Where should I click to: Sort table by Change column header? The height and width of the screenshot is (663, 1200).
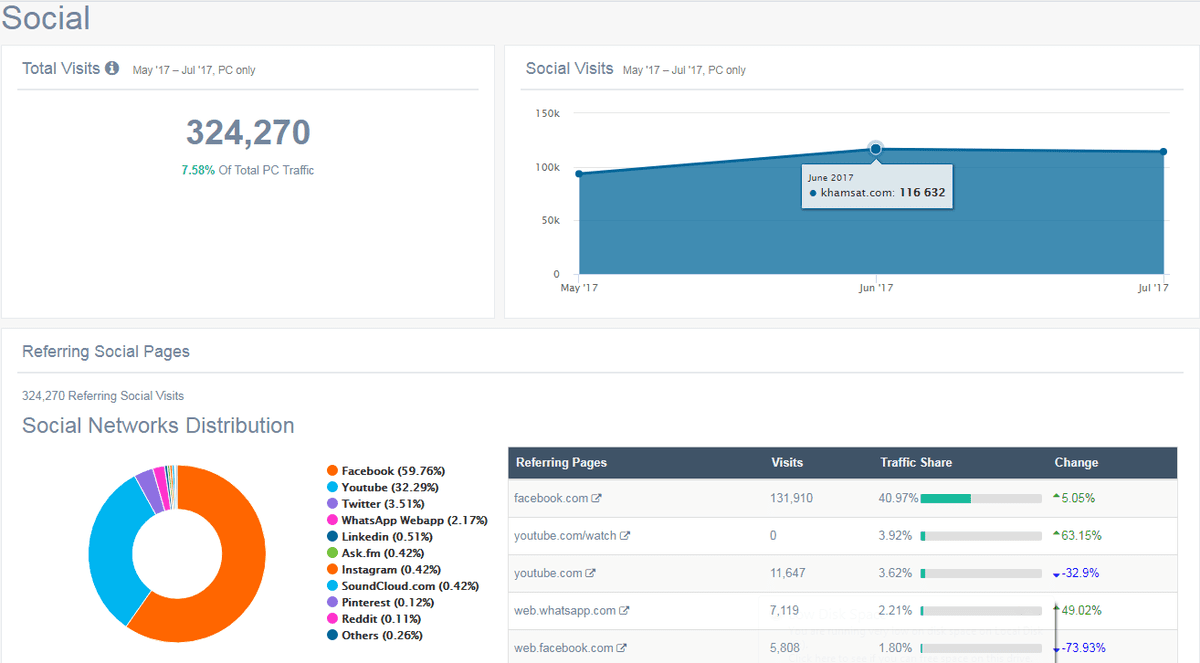click(1076, 463)
